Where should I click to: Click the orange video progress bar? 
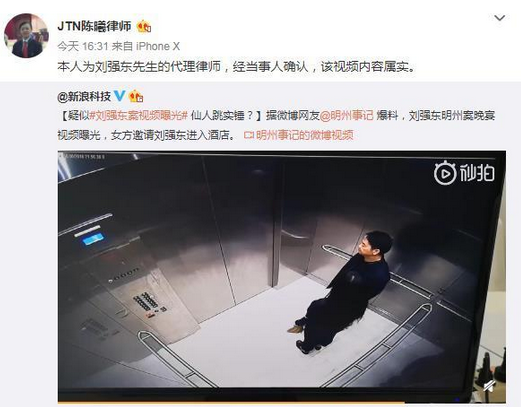(231, 402)
